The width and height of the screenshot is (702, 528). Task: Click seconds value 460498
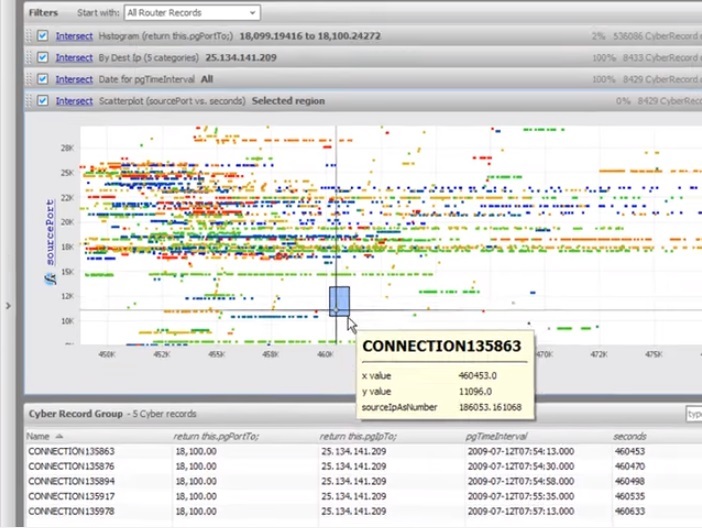[630, 481]
